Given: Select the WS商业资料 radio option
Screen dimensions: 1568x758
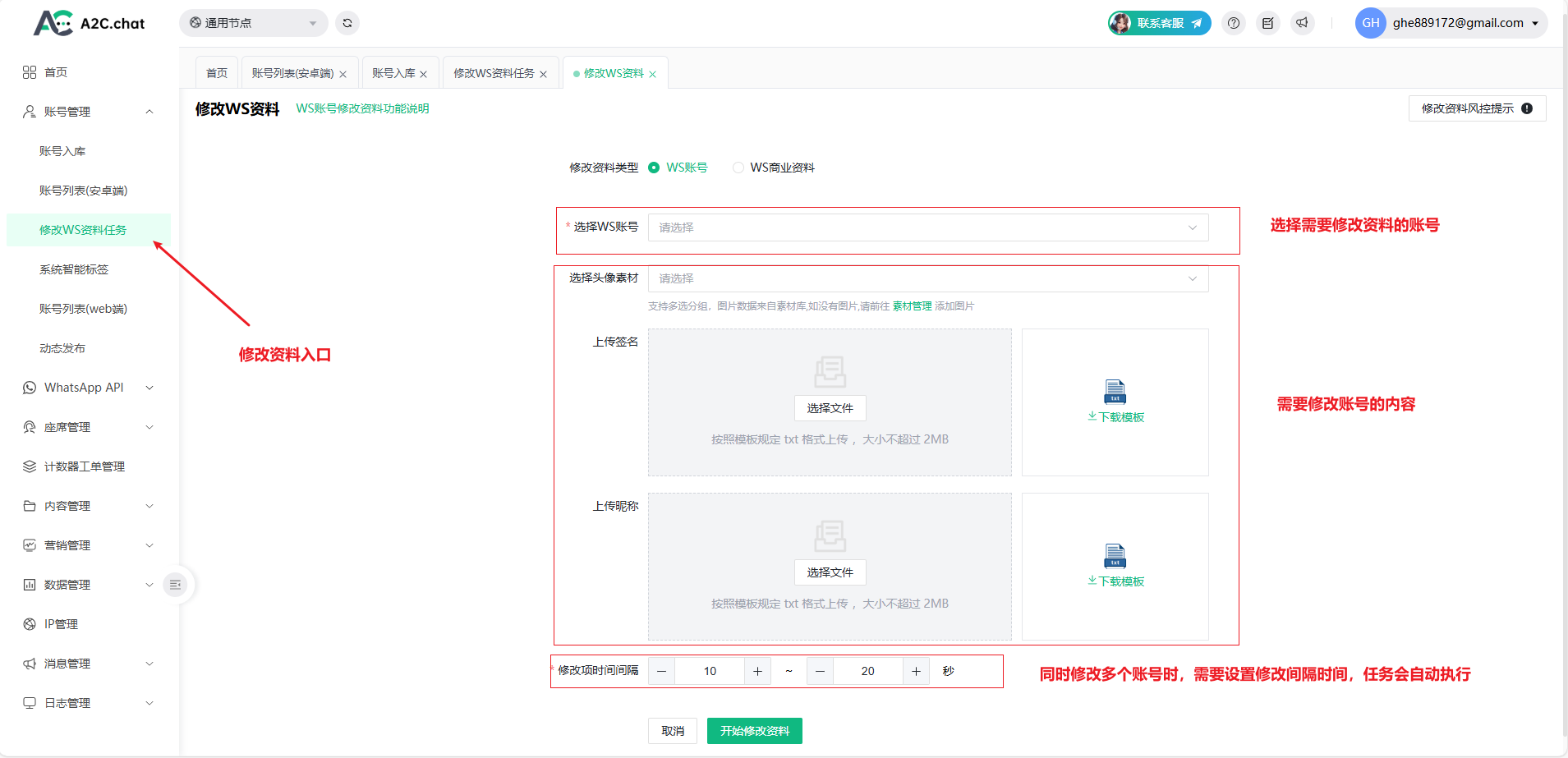Looking at the screenshot, I should (738, 168).
